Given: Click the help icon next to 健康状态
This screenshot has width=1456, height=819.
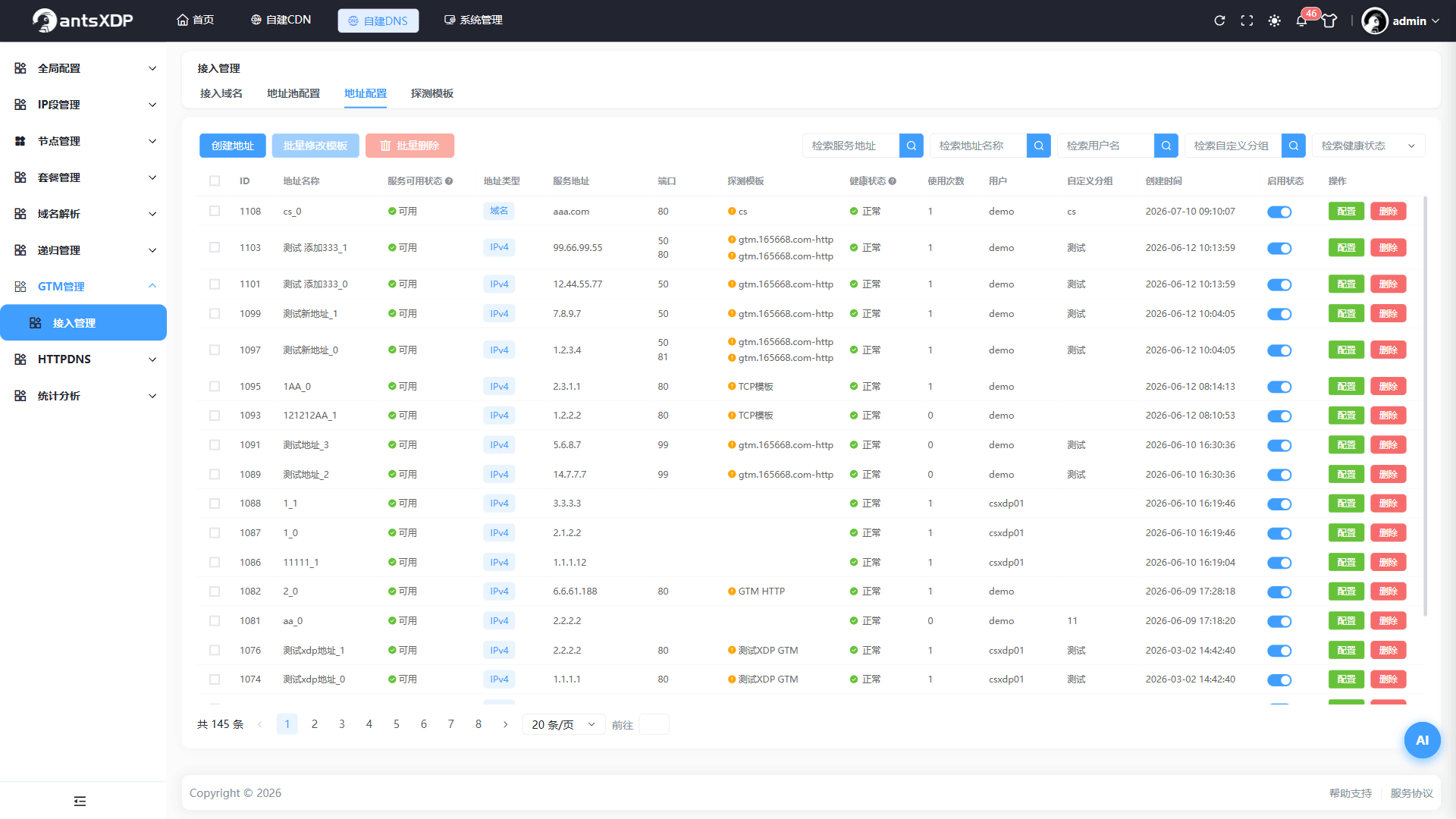Looking at the screenshot, I should [893, 181].
